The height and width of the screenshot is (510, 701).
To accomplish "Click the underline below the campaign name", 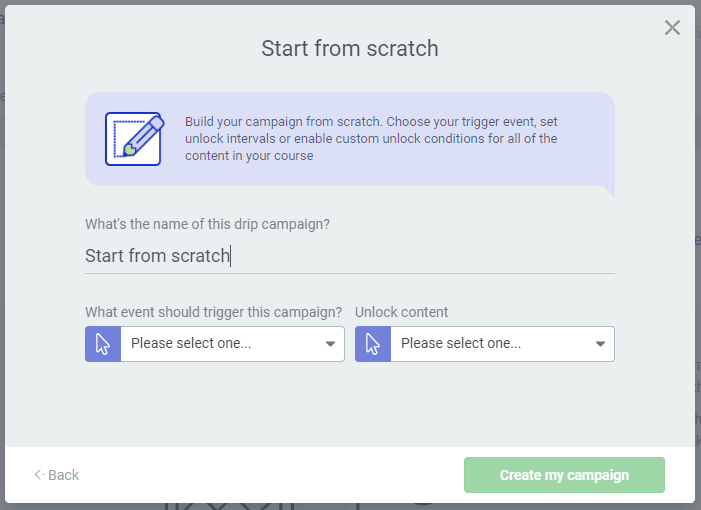I will tap(349, 273).
